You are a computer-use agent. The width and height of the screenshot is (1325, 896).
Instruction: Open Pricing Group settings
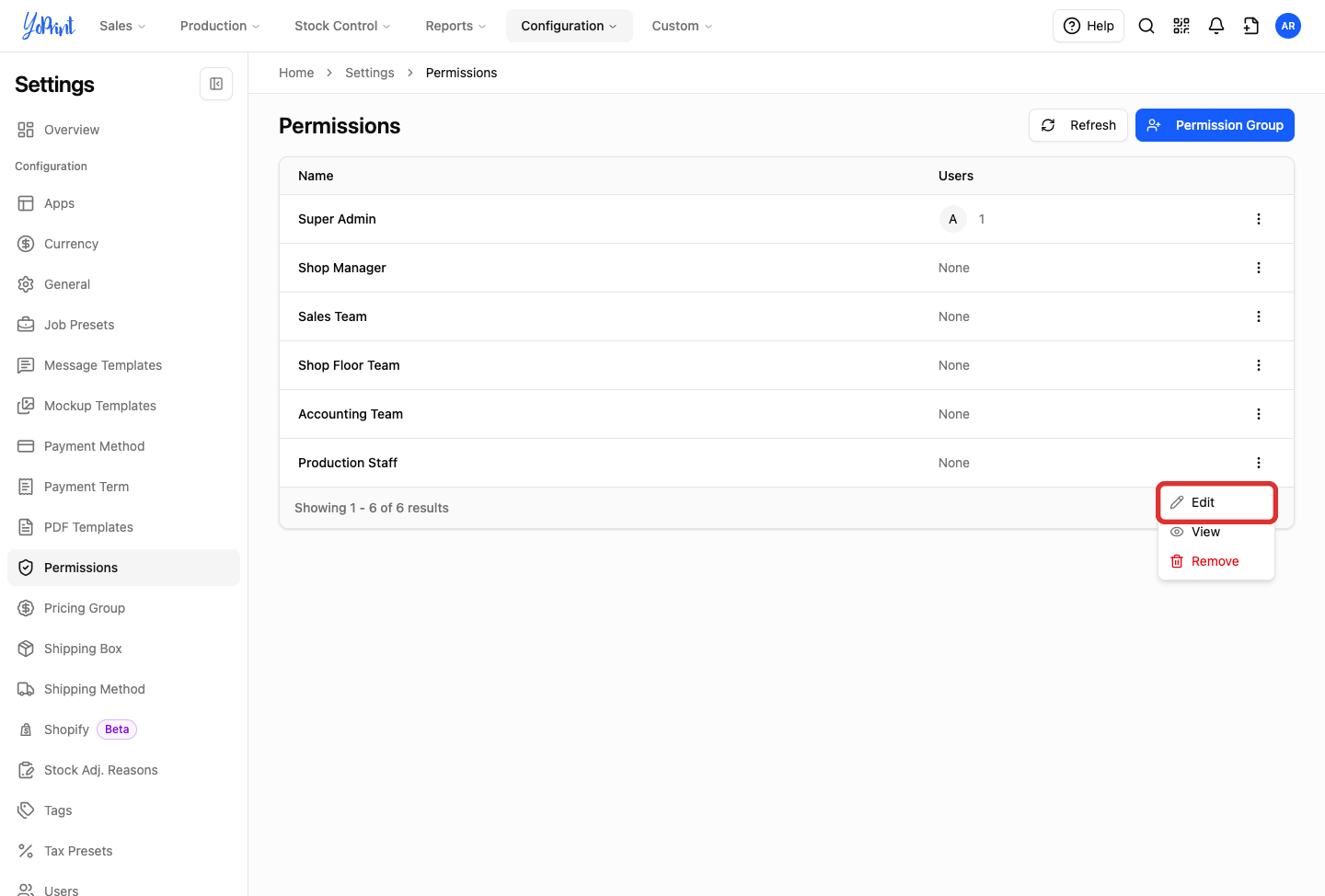point(123,608)
